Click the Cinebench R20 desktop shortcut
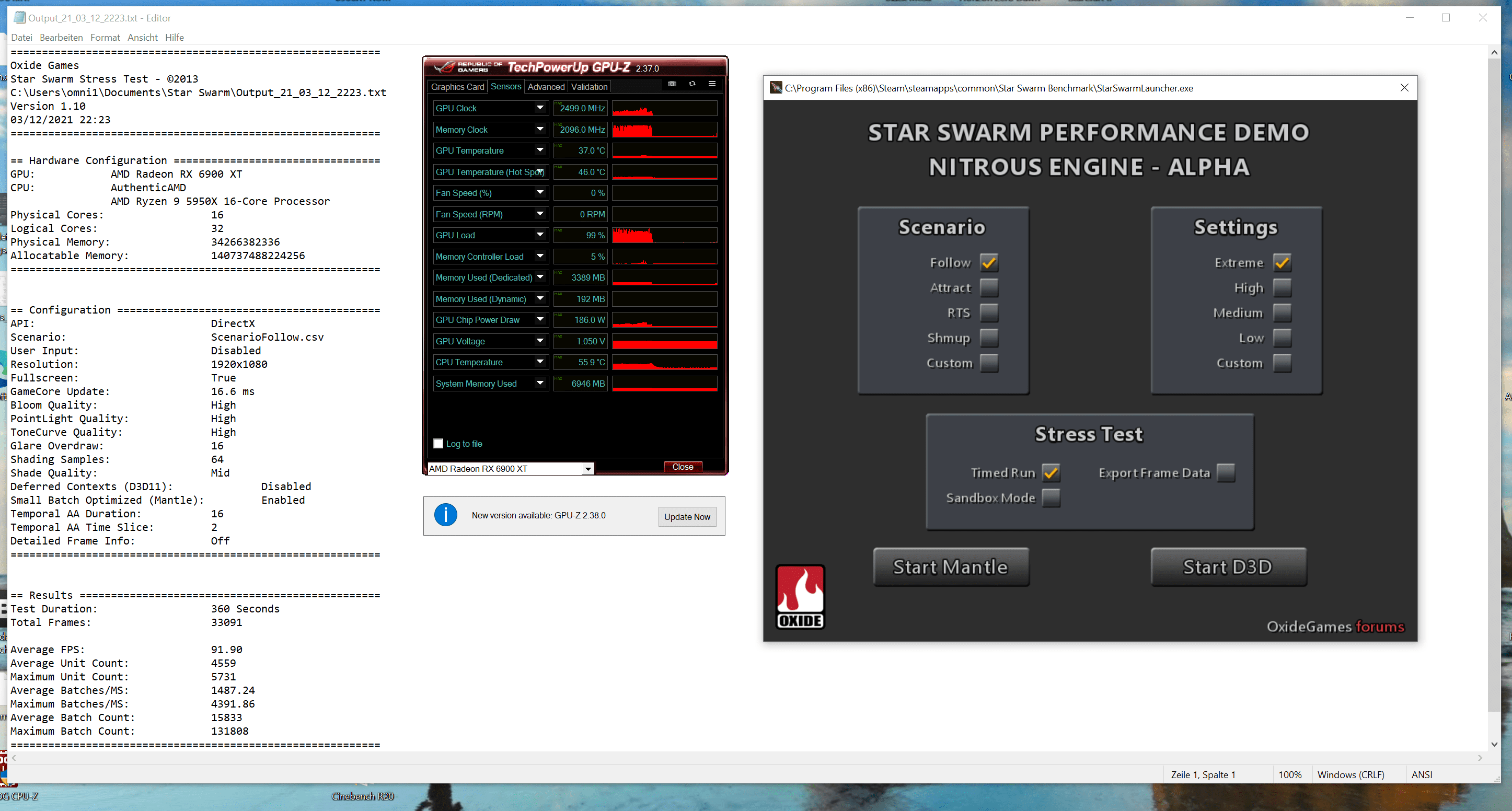This screenshot has height=811, width=1512. [362, 796]
